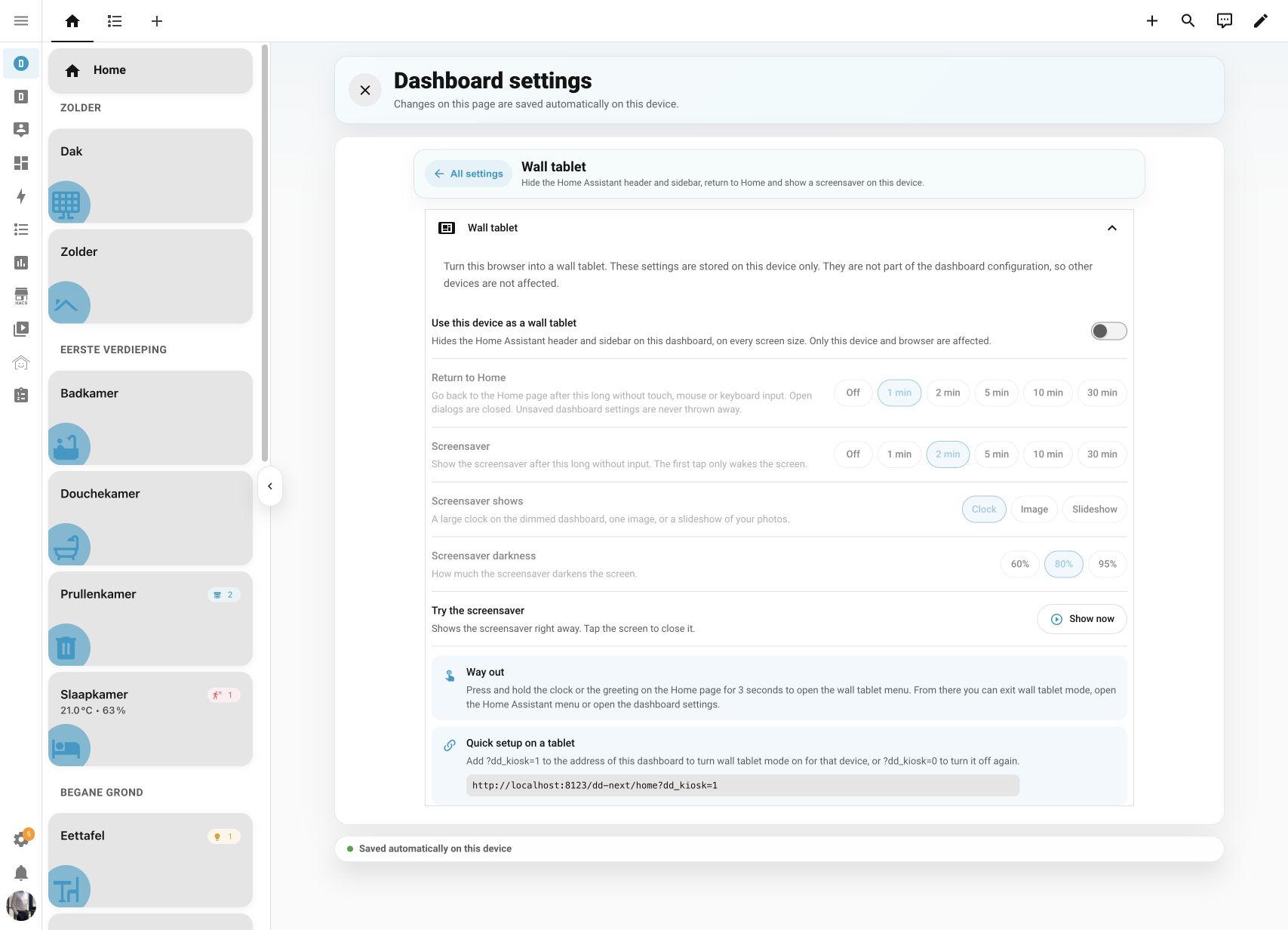Click the top-right plus add icon
The width and height of the screenshot is (1288, 930).
coord(1152,21)
